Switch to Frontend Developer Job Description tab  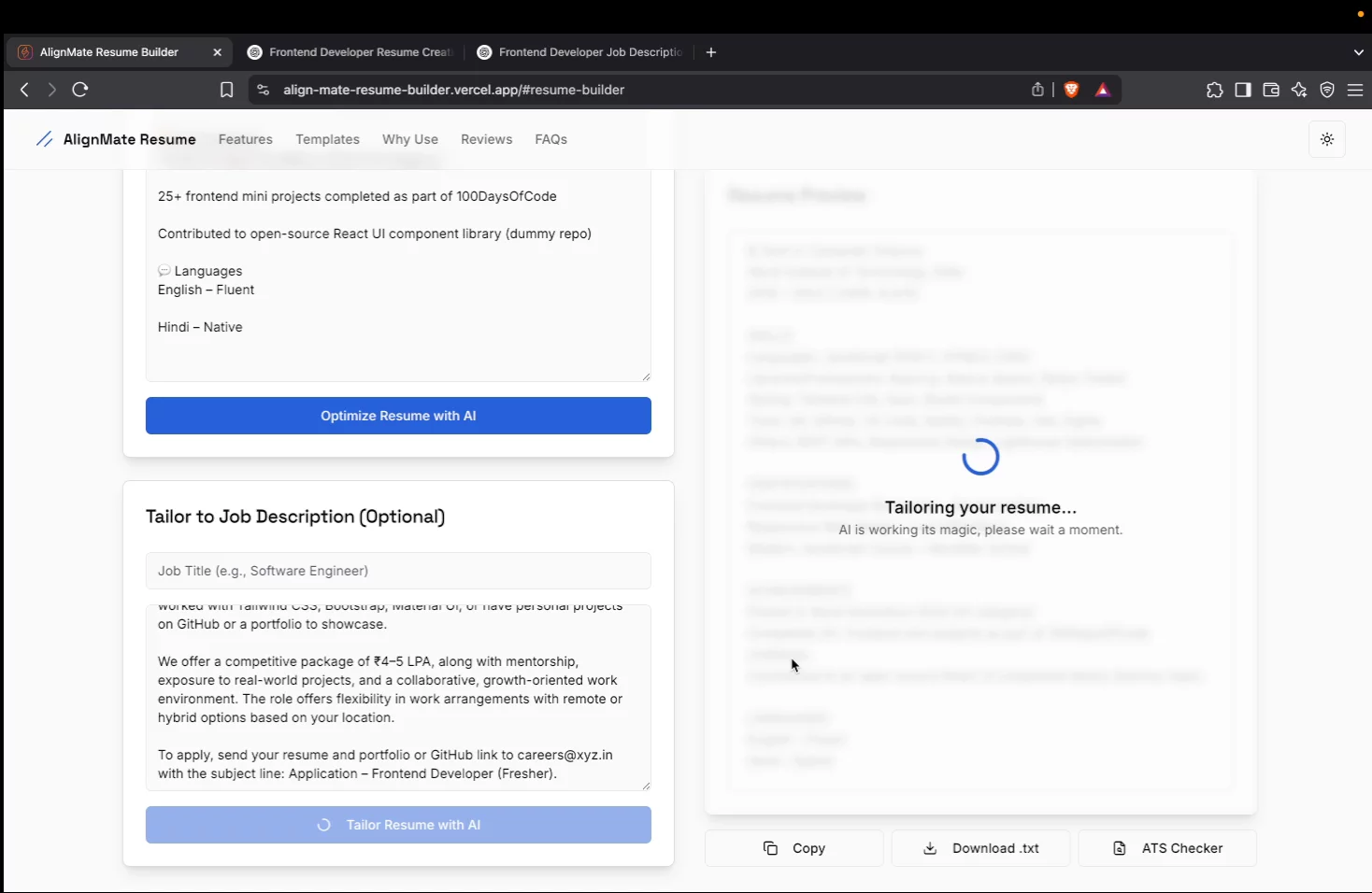tap(579, 52)
